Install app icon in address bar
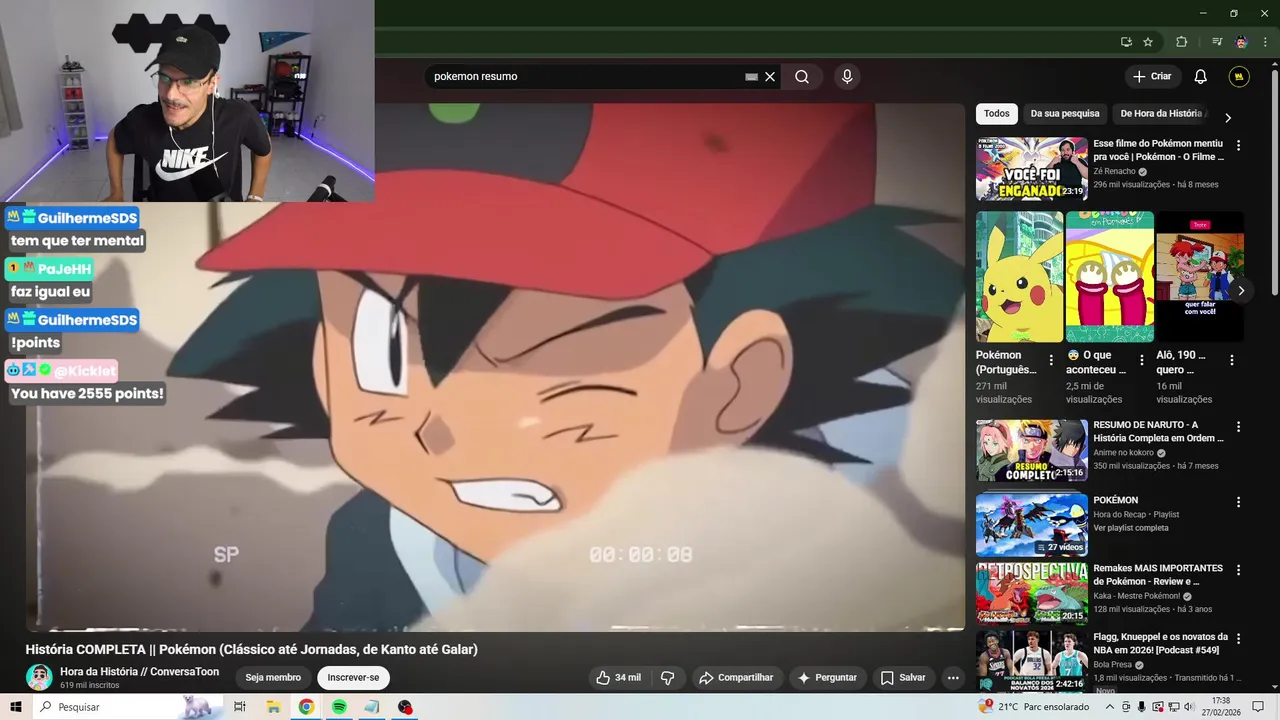The height and width of the screenshot is (720, 1280). [x=1126, y=42]
